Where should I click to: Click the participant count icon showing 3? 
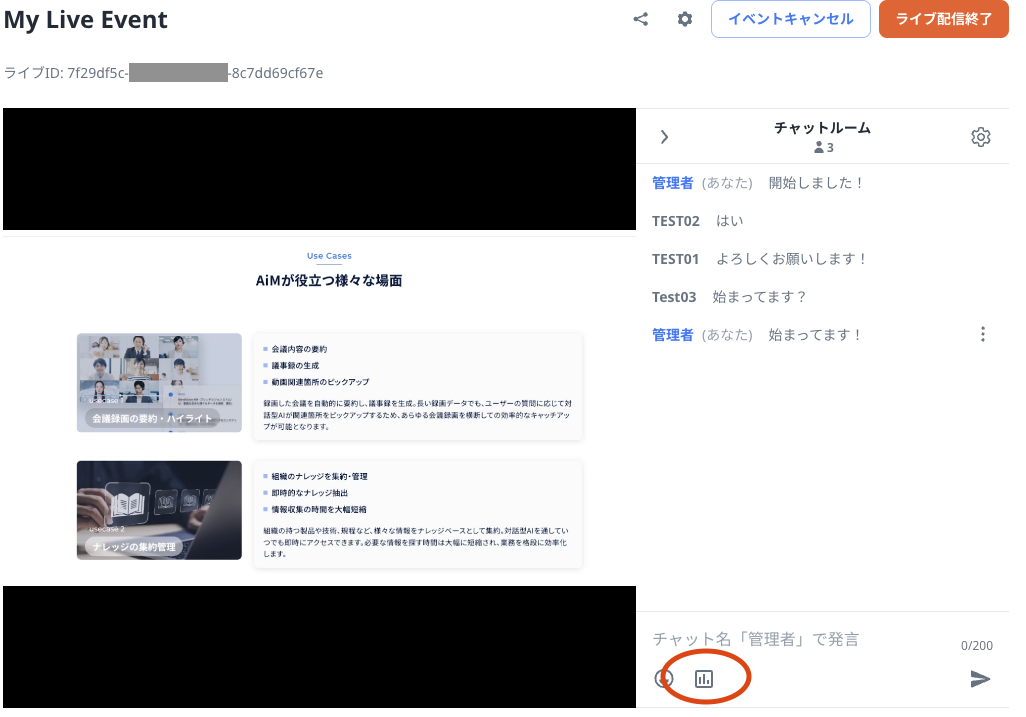pyautogui.click(x=823, y=147)
